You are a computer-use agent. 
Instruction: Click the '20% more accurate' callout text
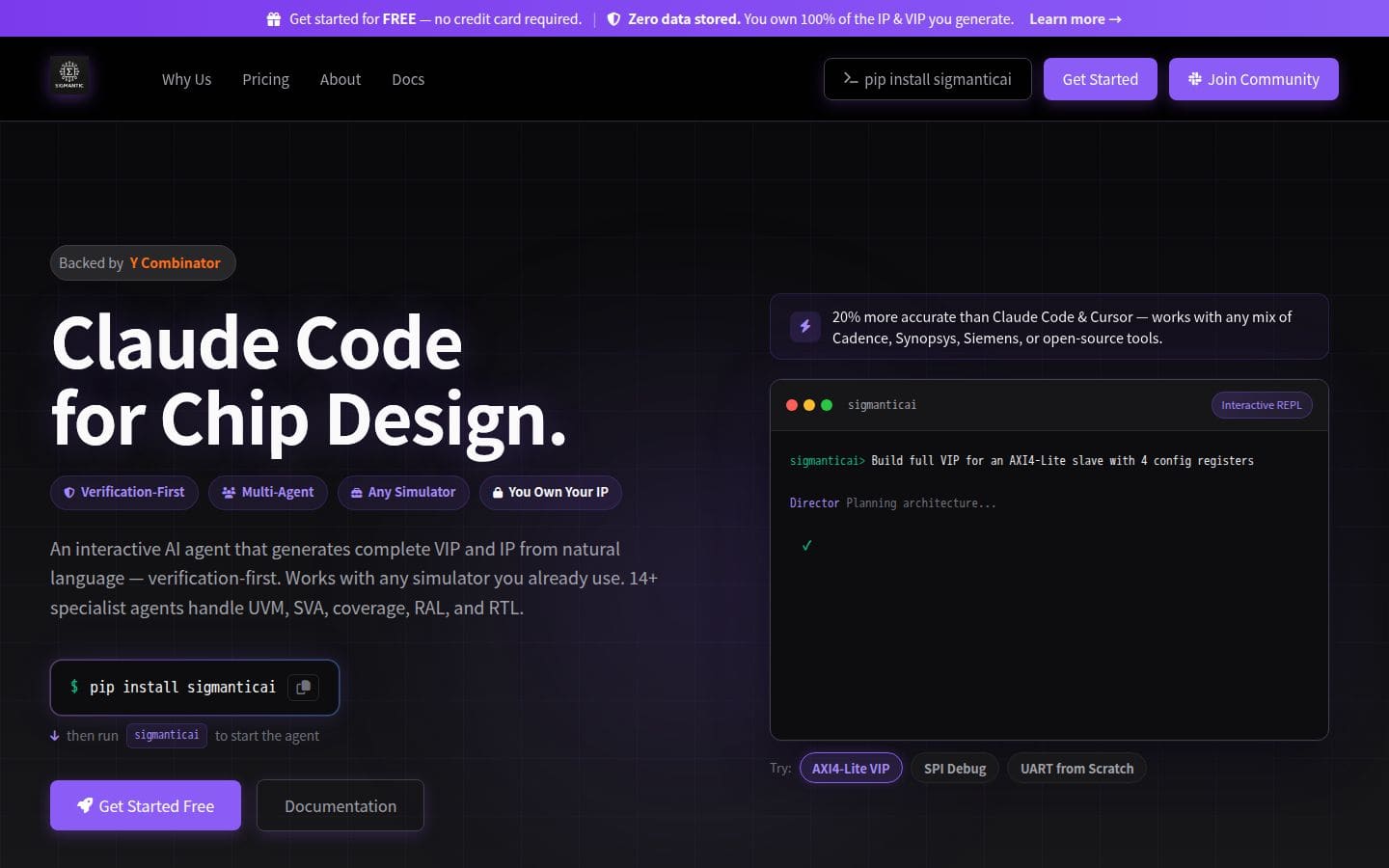click(1062, 327)
